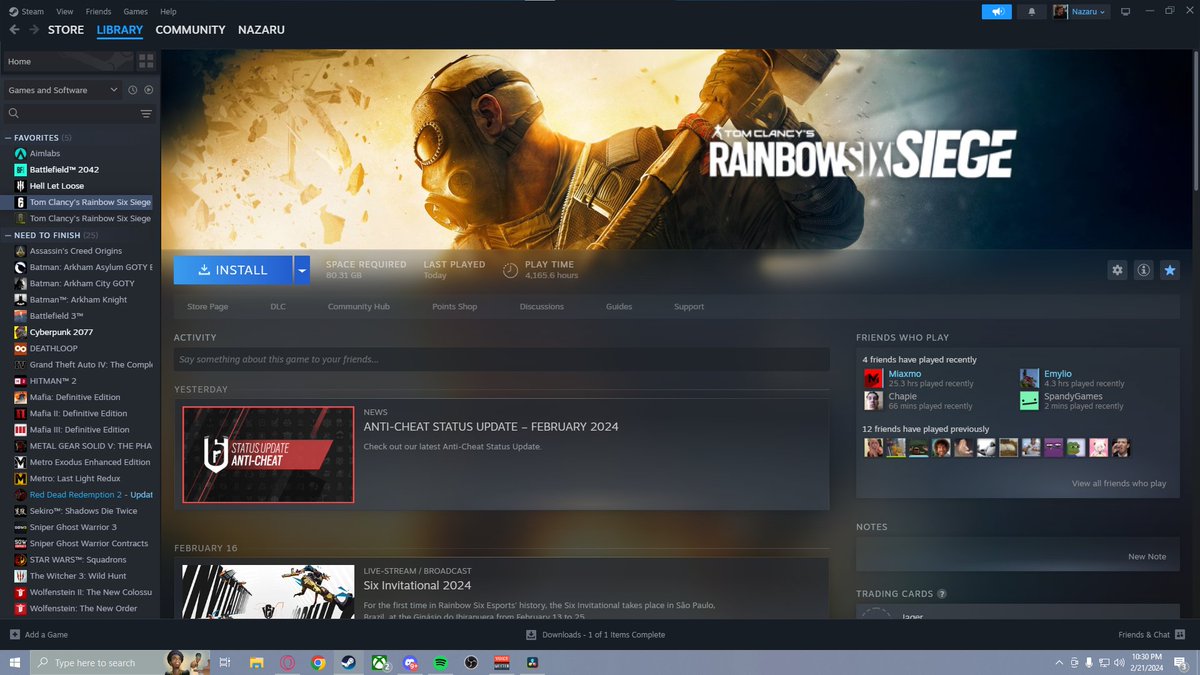Image resolution: width=1200 pixels, height=675 pixels.
Task: Open the Help menu
Action: 168,12
